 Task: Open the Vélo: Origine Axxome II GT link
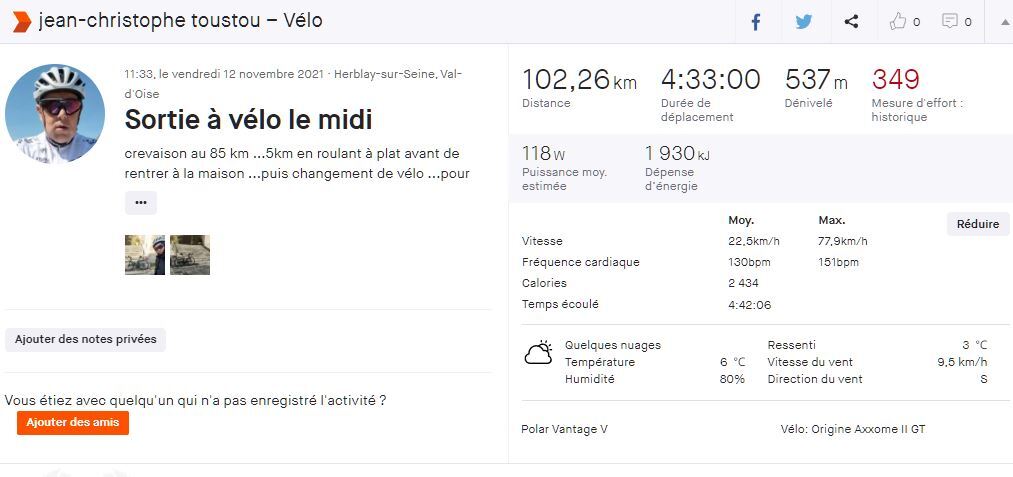tap(853, 429)
